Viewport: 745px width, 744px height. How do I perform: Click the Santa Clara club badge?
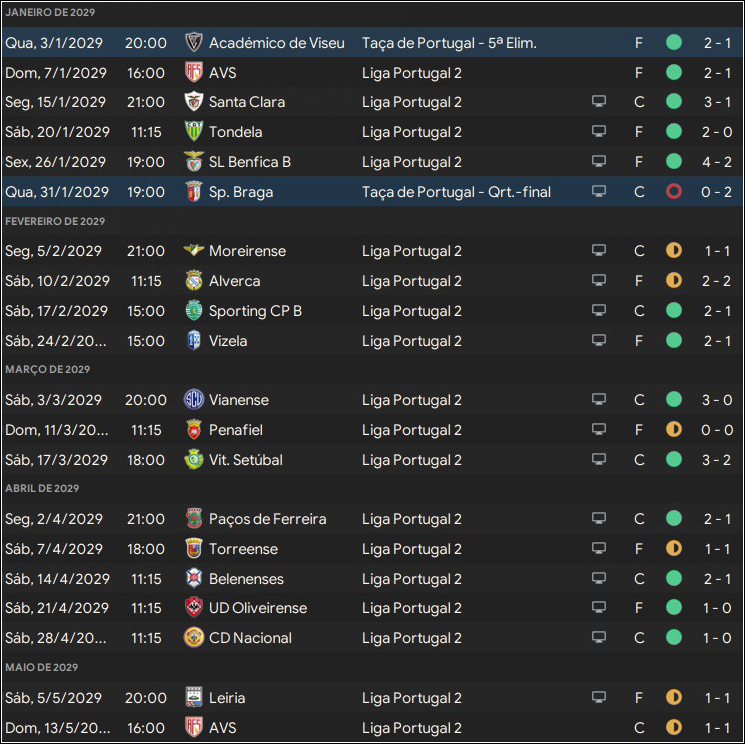click(x=193, y=102)
